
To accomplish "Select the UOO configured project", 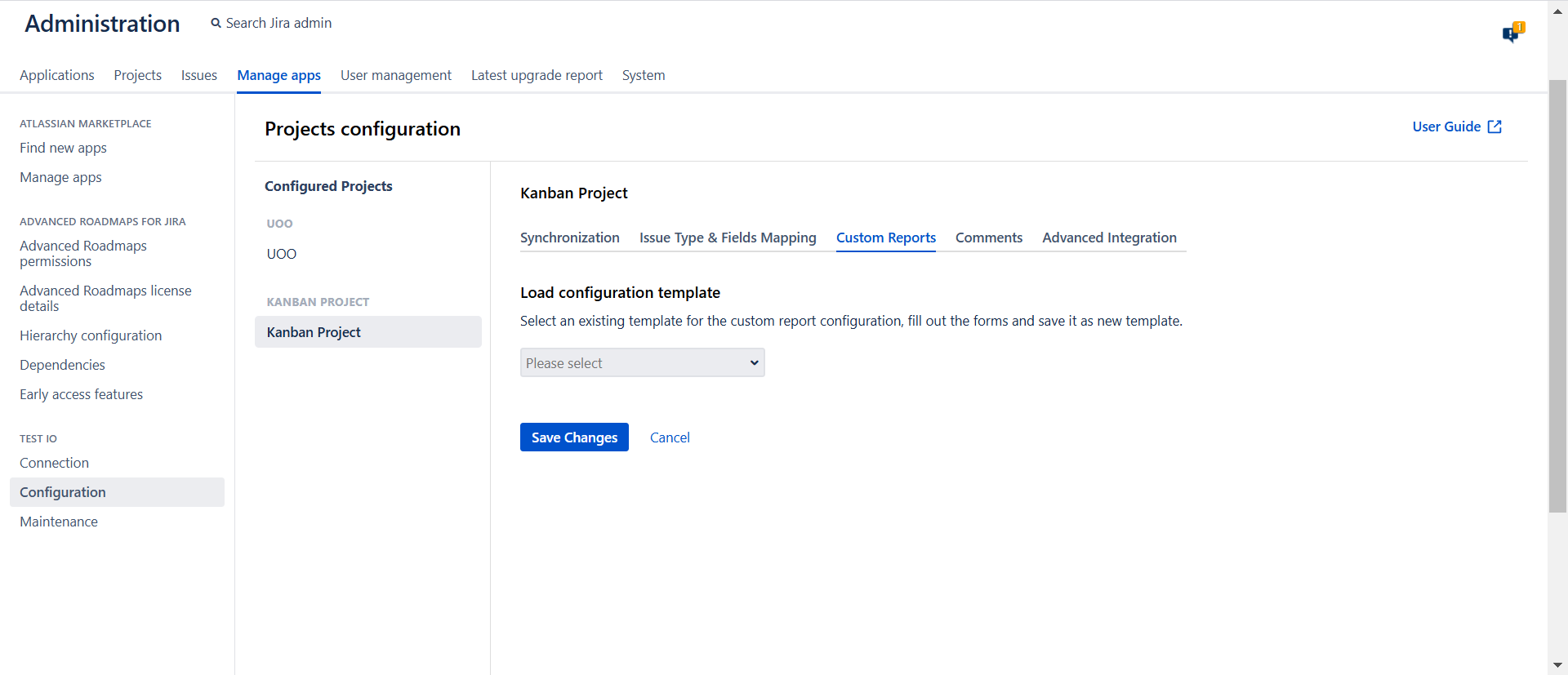I will 282,254.
